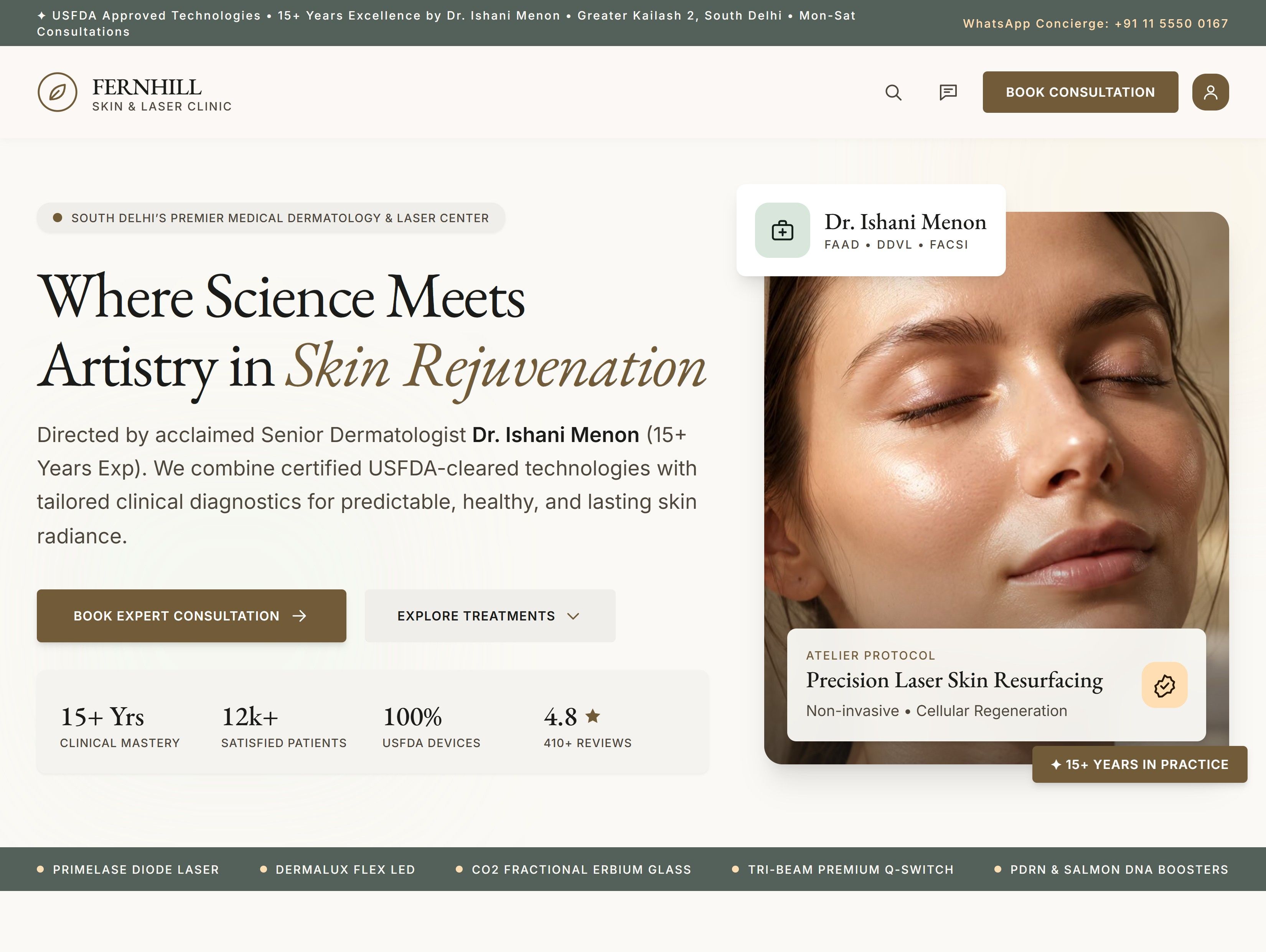
Task: Open the chat message icon
Action: (948, 92)
